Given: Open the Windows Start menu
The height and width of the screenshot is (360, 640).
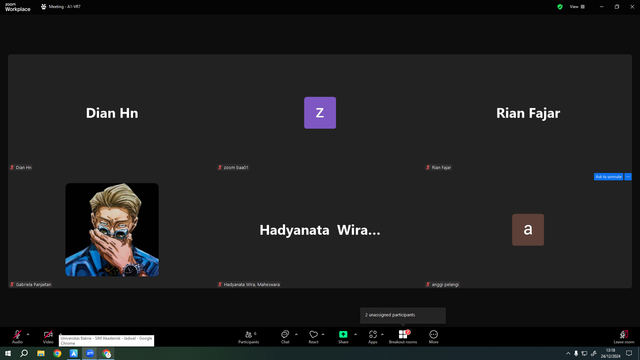Looking at the screenshot, I should point(8,353).
